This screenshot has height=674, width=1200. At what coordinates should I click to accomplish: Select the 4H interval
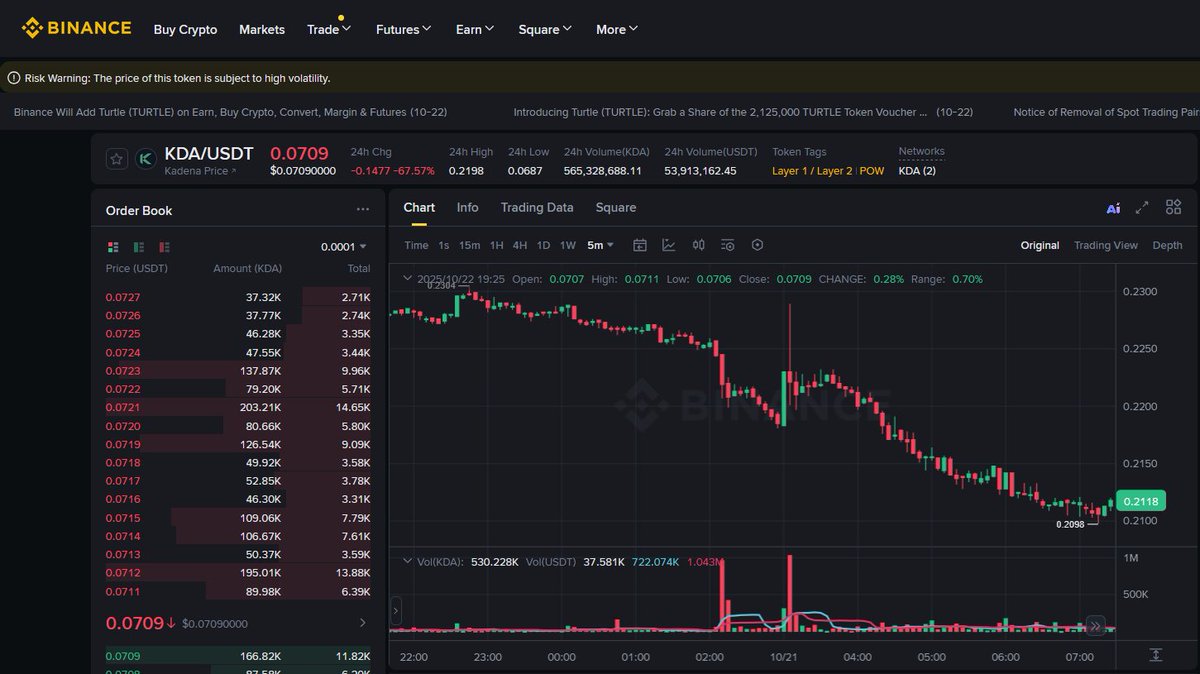[520, 245]
